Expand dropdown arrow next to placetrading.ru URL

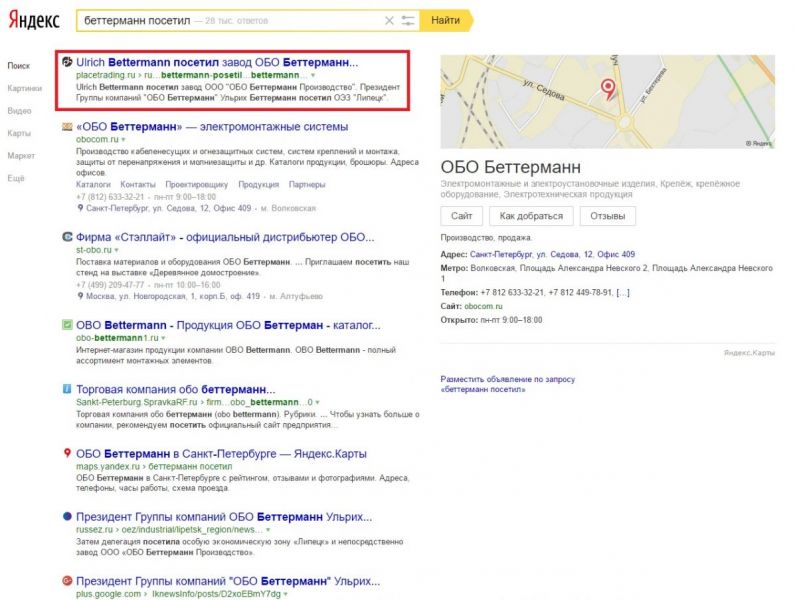coord(313,76)
